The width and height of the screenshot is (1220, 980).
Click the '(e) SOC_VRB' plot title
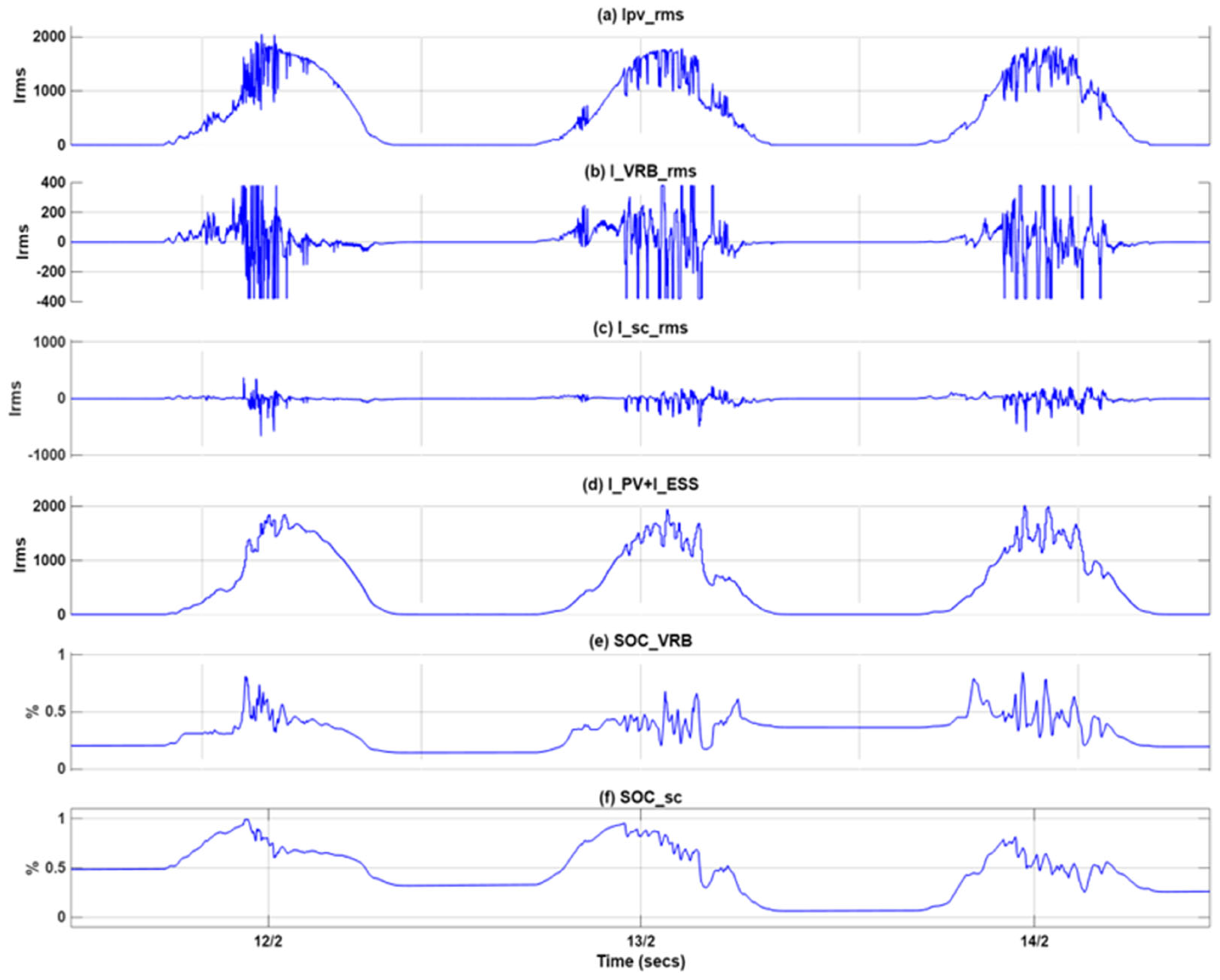point(640,641)
